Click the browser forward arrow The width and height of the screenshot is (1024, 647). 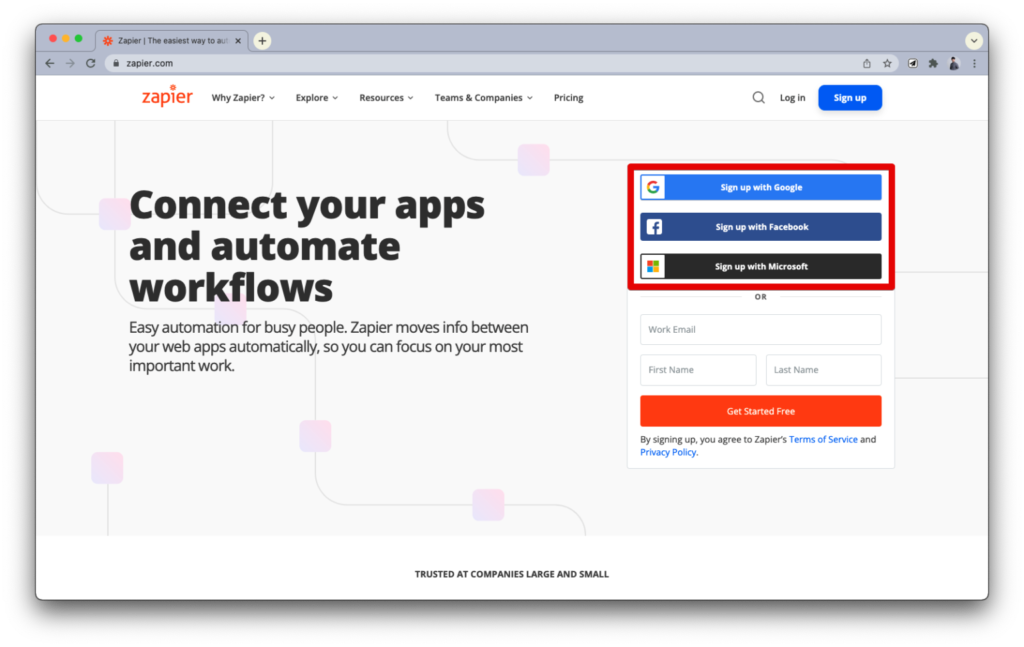[x=70, y=63]
